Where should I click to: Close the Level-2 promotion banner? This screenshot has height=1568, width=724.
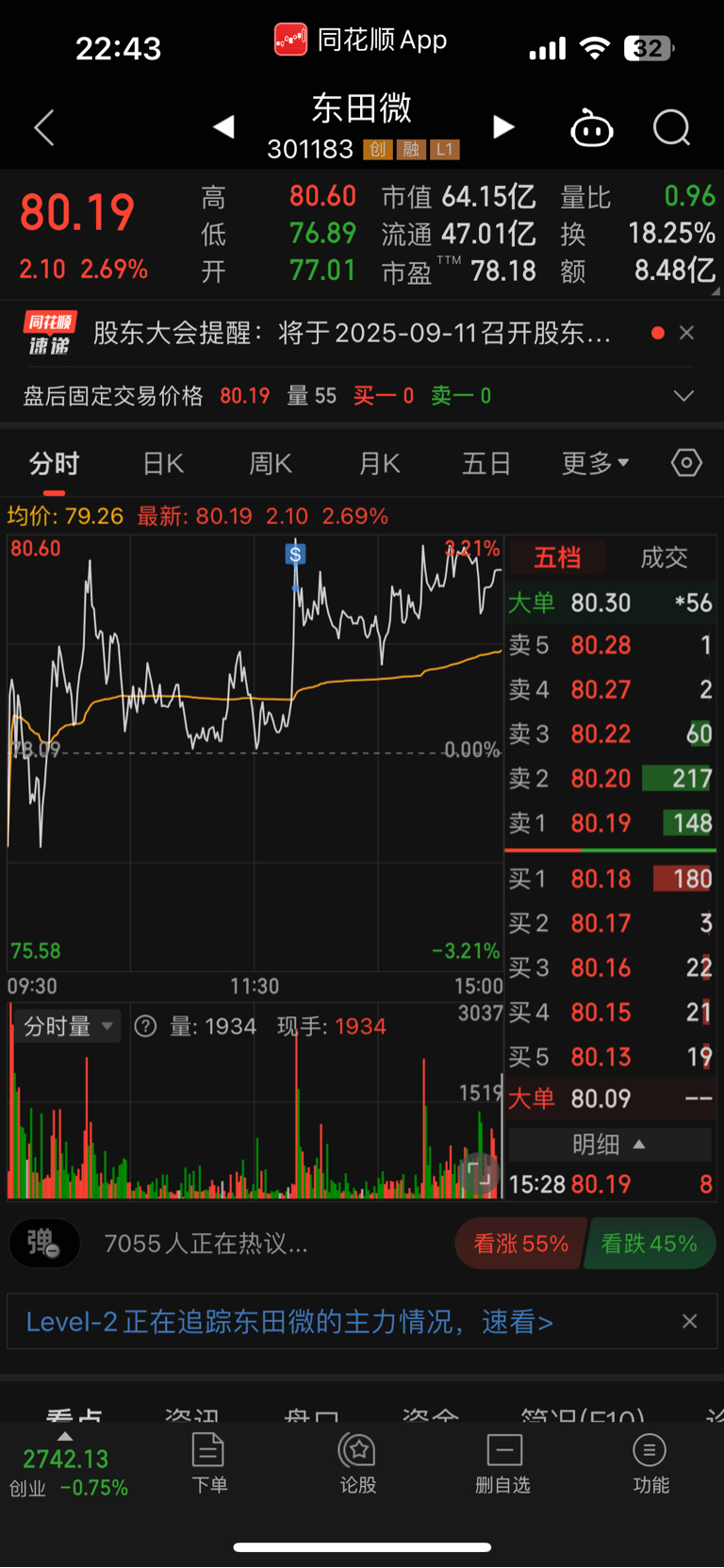pos(689,1322)
